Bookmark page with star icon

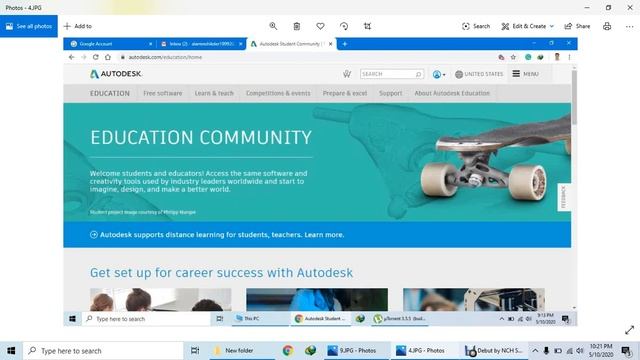click(x=513, y=57)
